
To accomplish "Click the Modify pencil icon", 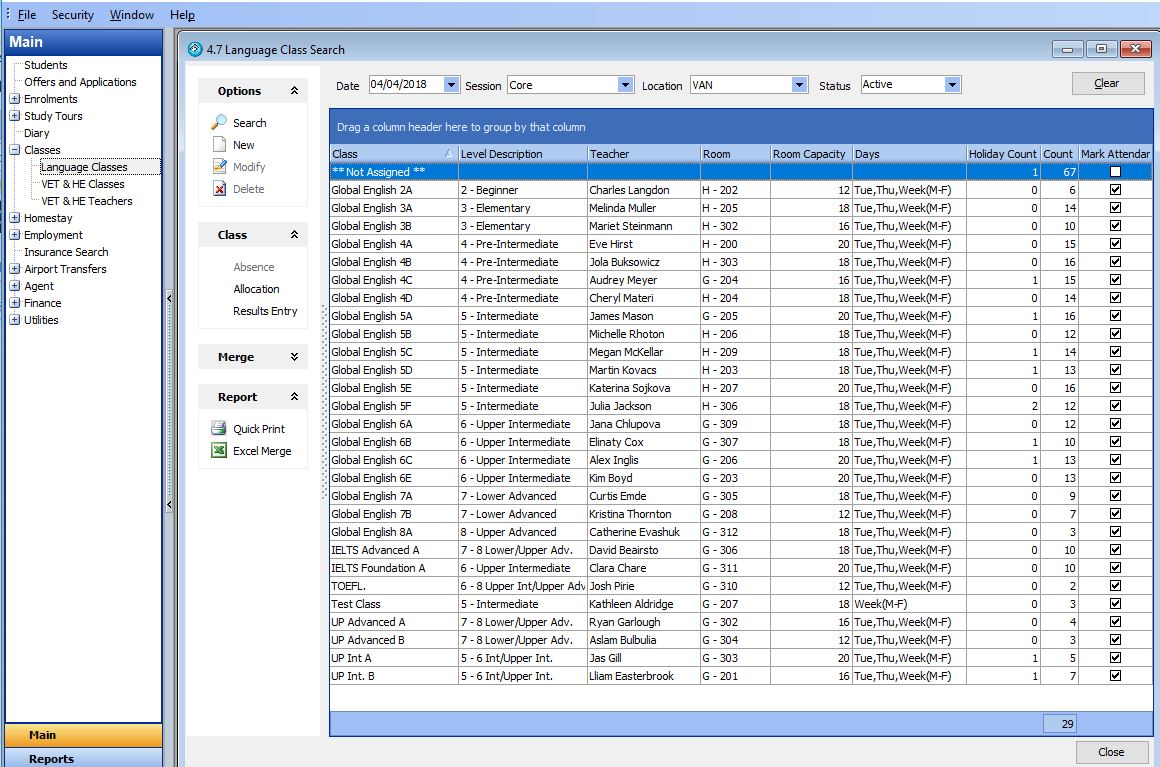I will click(219, 167).
